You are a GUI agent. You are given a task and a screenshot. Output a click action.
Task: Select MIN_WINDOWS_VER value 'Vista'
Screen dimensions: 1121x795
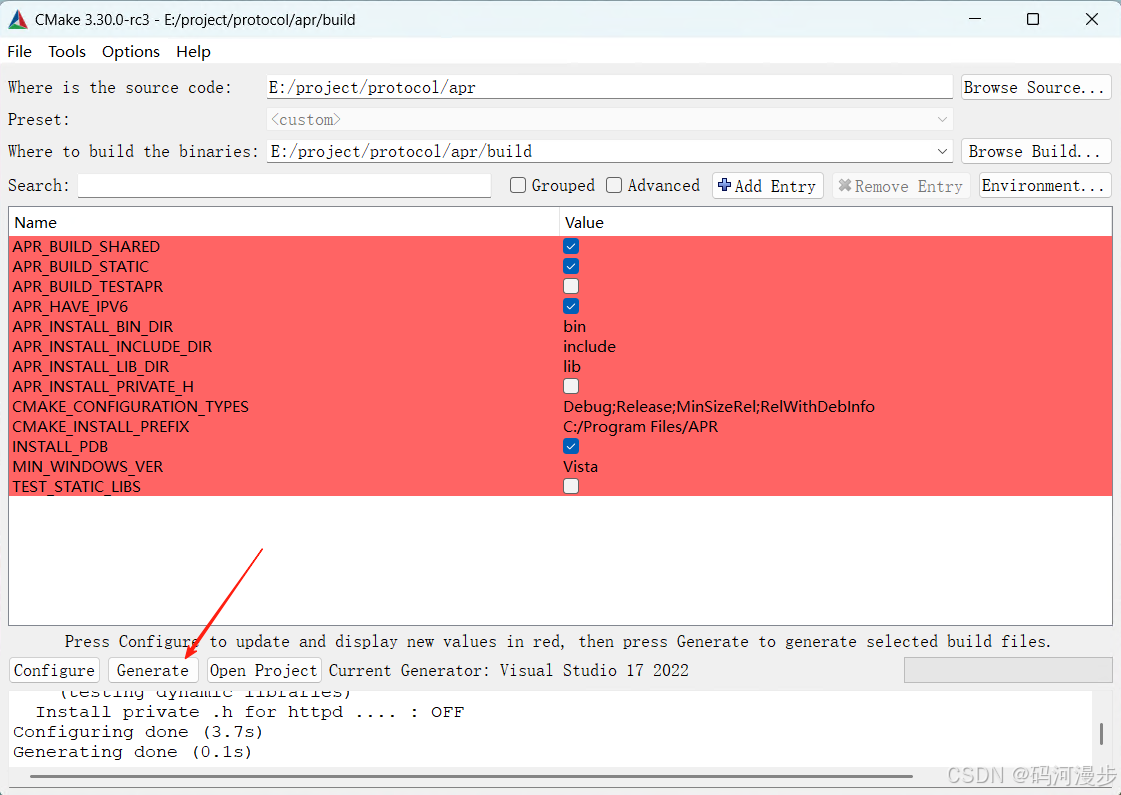click(x=580, y=467)
